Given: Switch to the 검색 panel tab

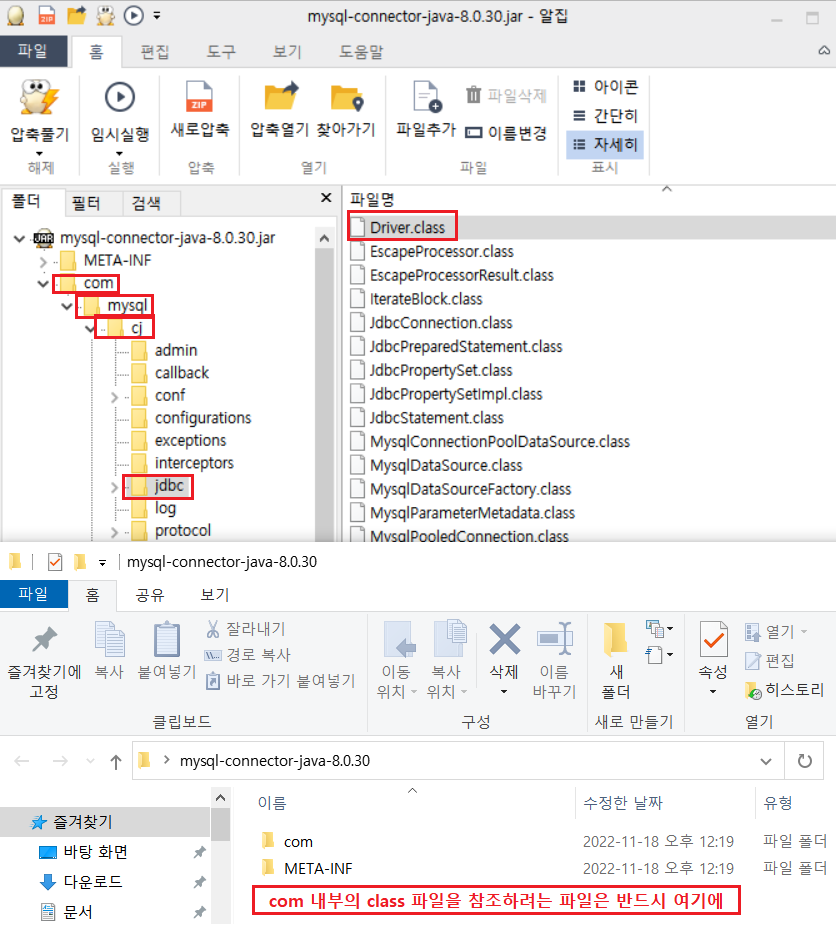Looking at the screenshot, I should pos(146,204).
